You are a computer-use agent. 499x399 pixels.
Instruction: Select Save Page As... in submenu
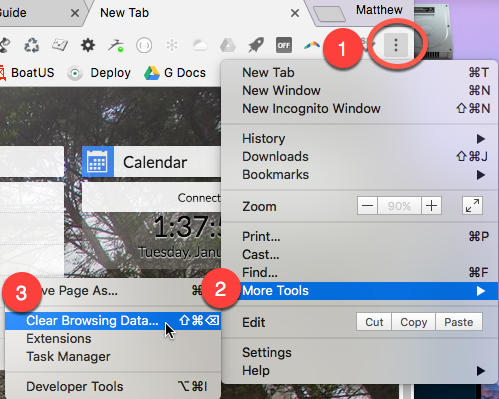click(x=113, y=291)
